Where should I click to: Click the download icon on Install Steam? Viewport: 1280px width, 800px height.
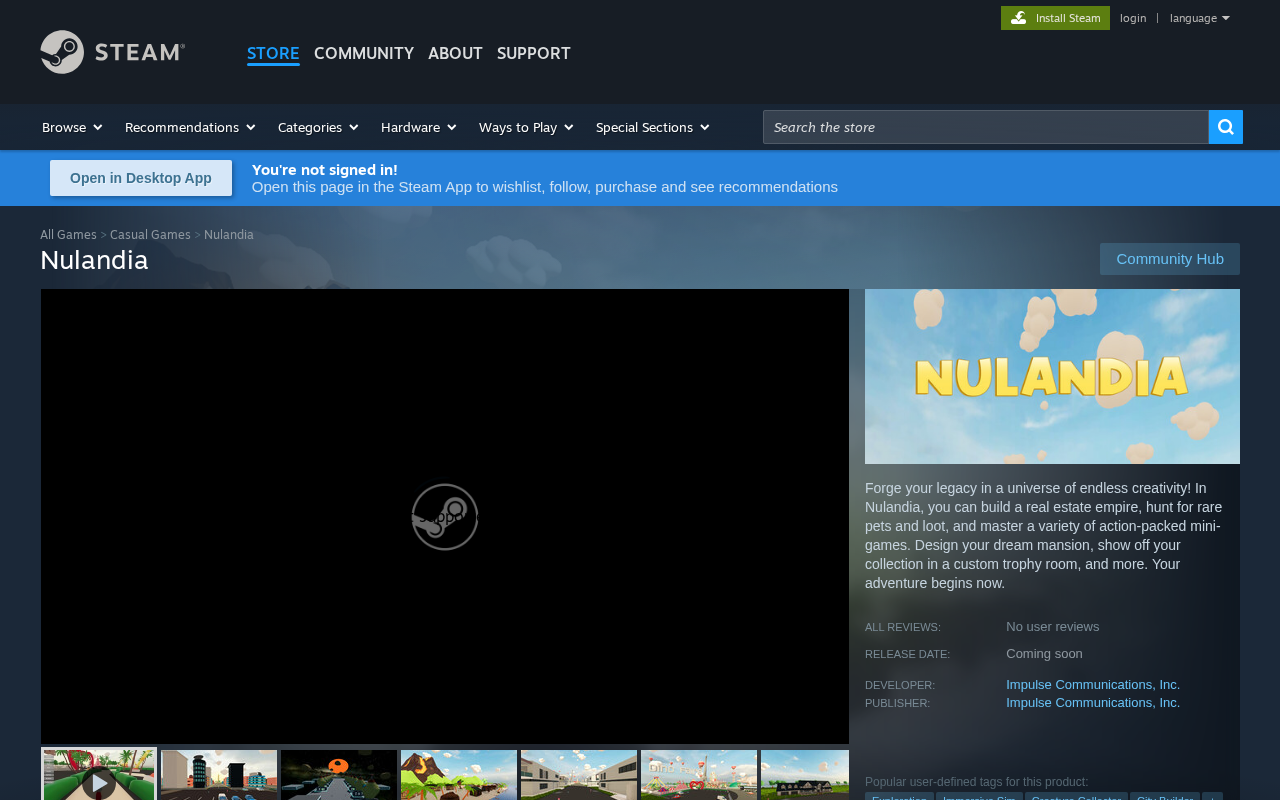coord(1017,17)
